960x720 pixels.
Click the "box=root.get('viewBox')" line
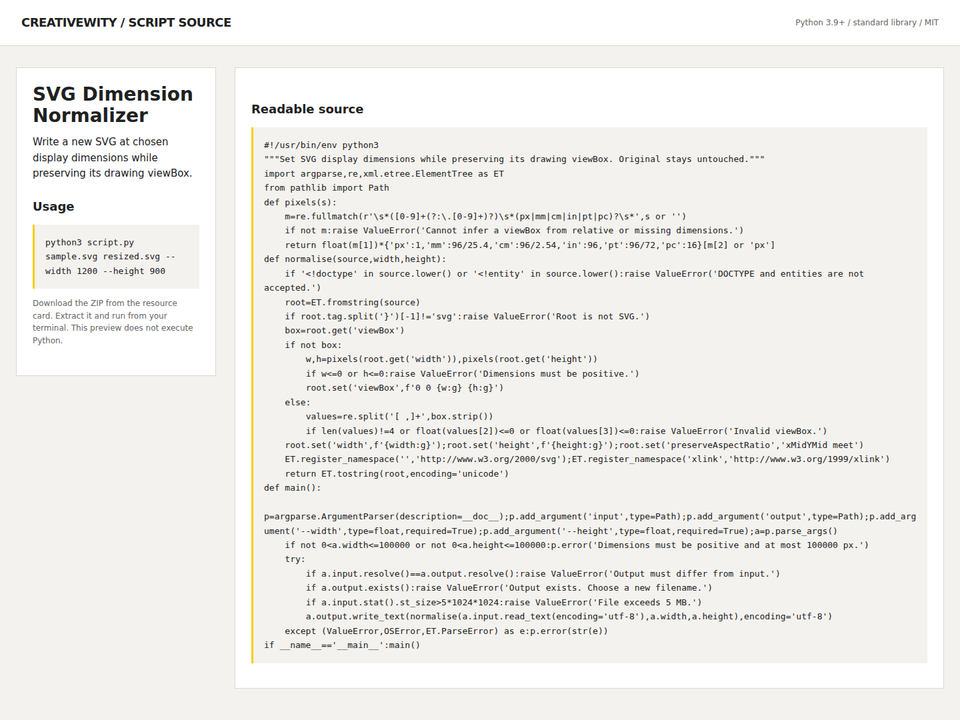345,331
